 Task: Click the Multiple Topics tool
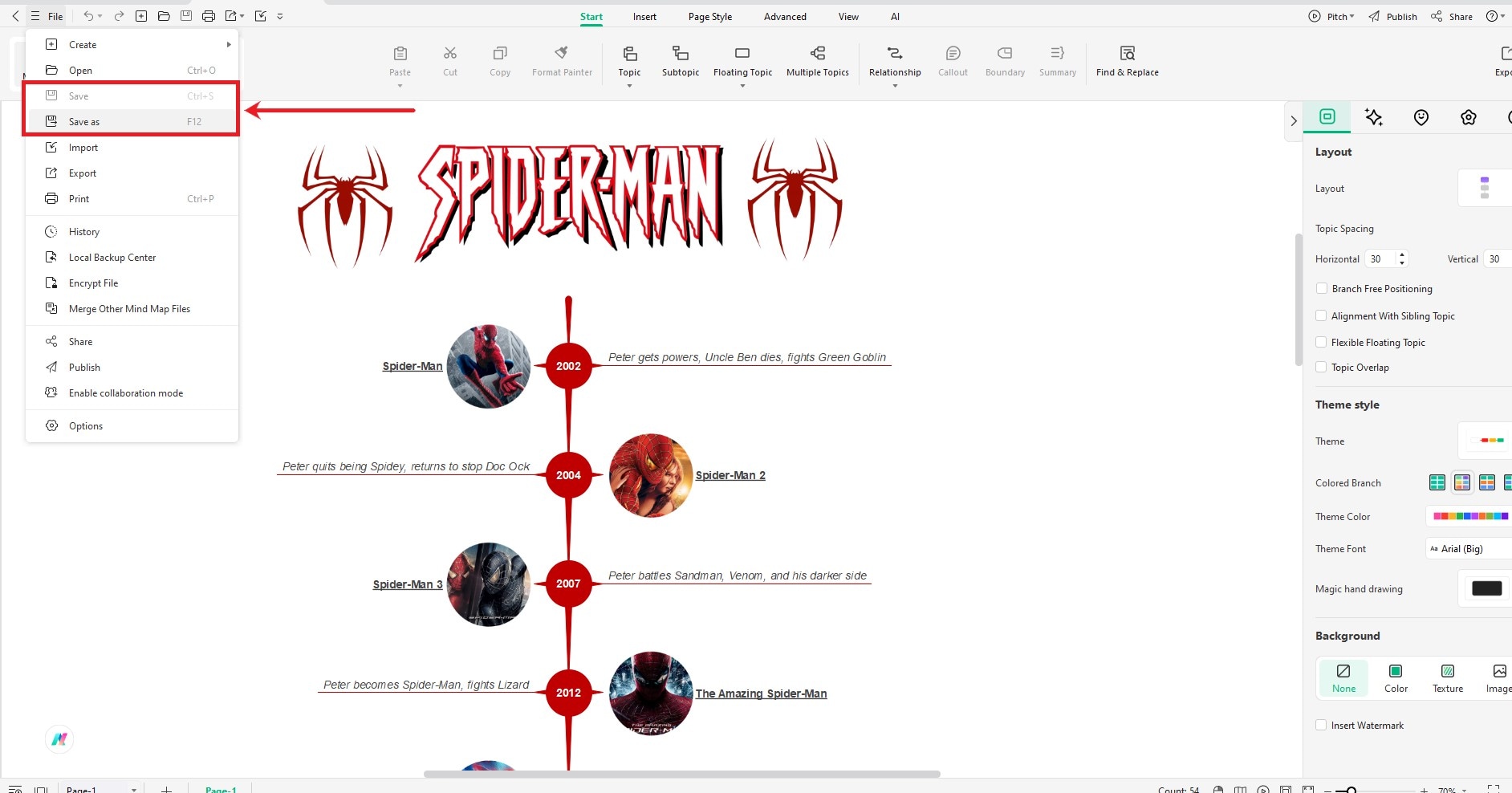[818, 61]
